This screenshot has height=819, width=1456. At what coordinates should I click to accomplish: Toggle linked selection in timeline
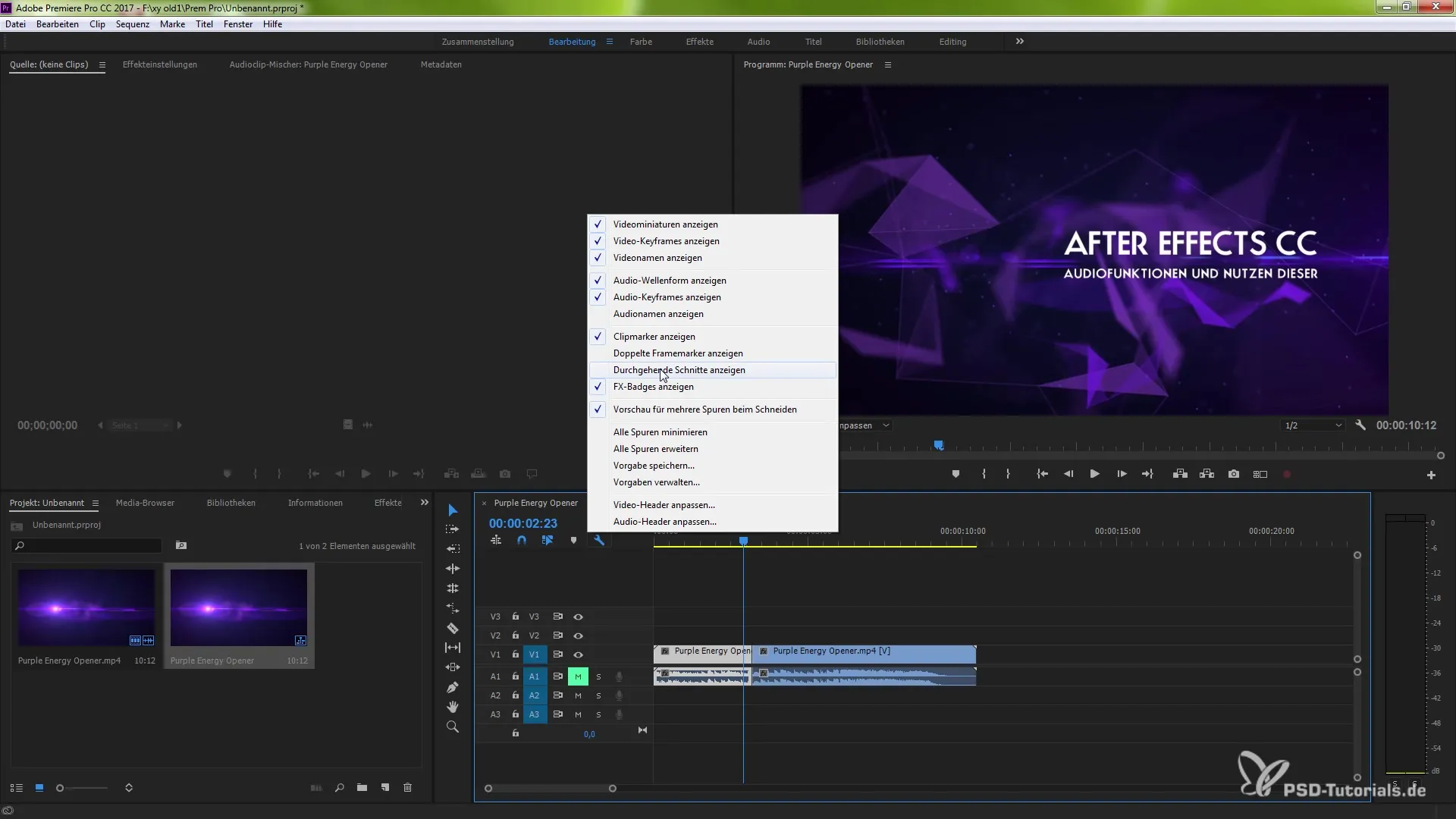click(548, 540)
